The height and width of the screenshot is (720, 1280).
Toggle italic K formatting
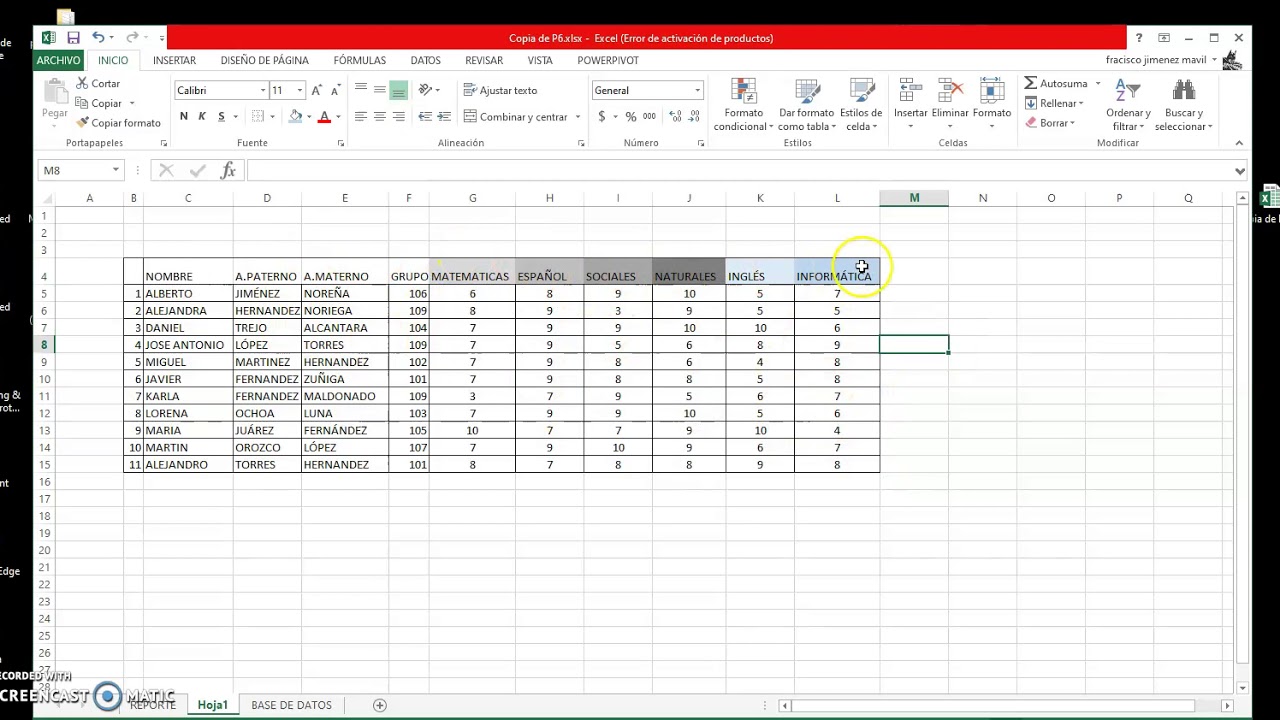202,117
